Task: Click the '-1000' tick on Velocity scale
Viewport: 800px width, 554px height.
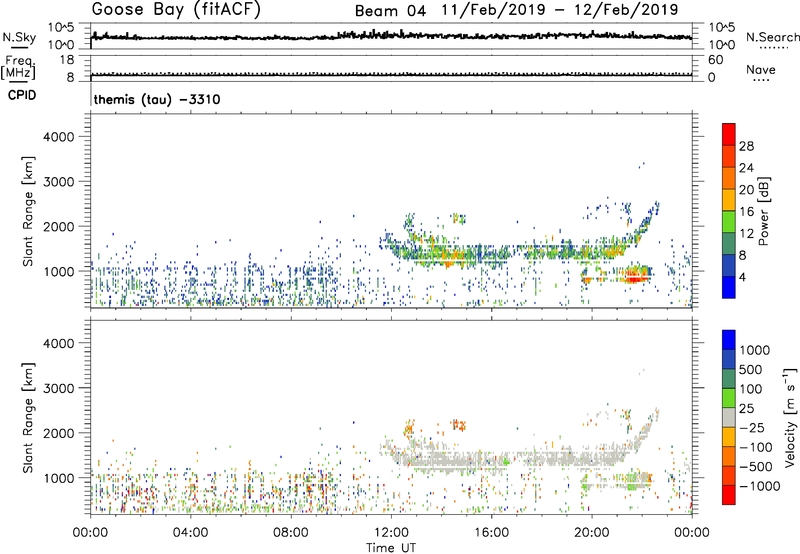Action: pos(759,486)
